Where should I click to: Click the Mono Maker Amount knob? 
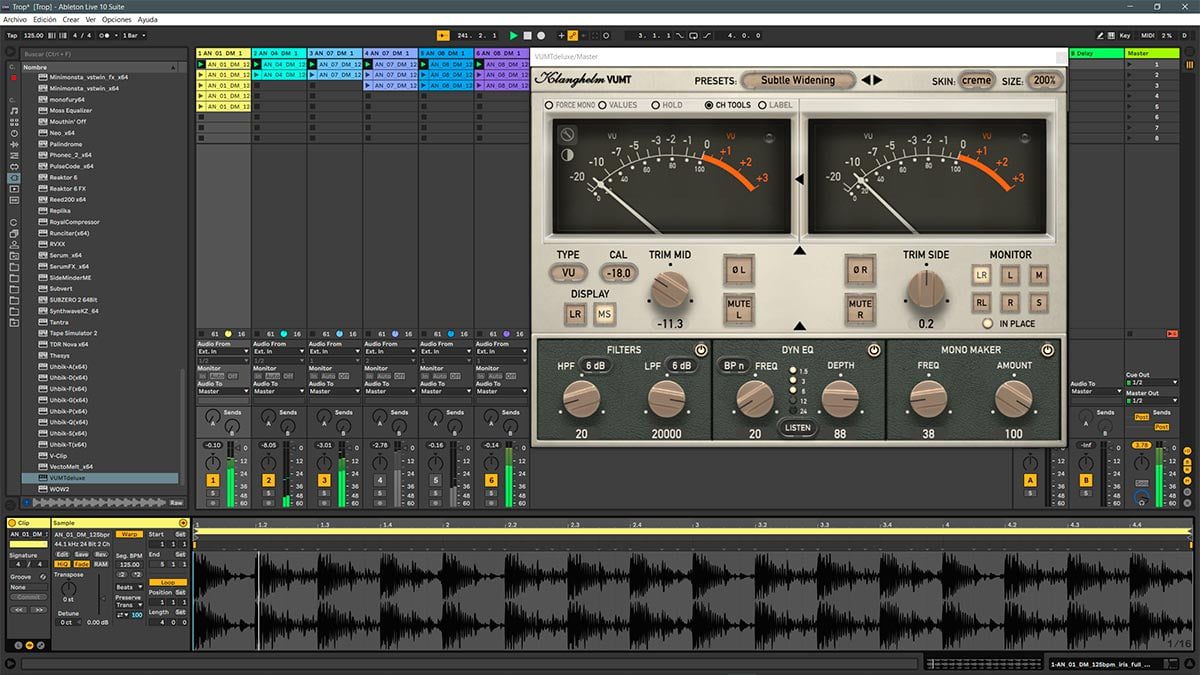1013,399
